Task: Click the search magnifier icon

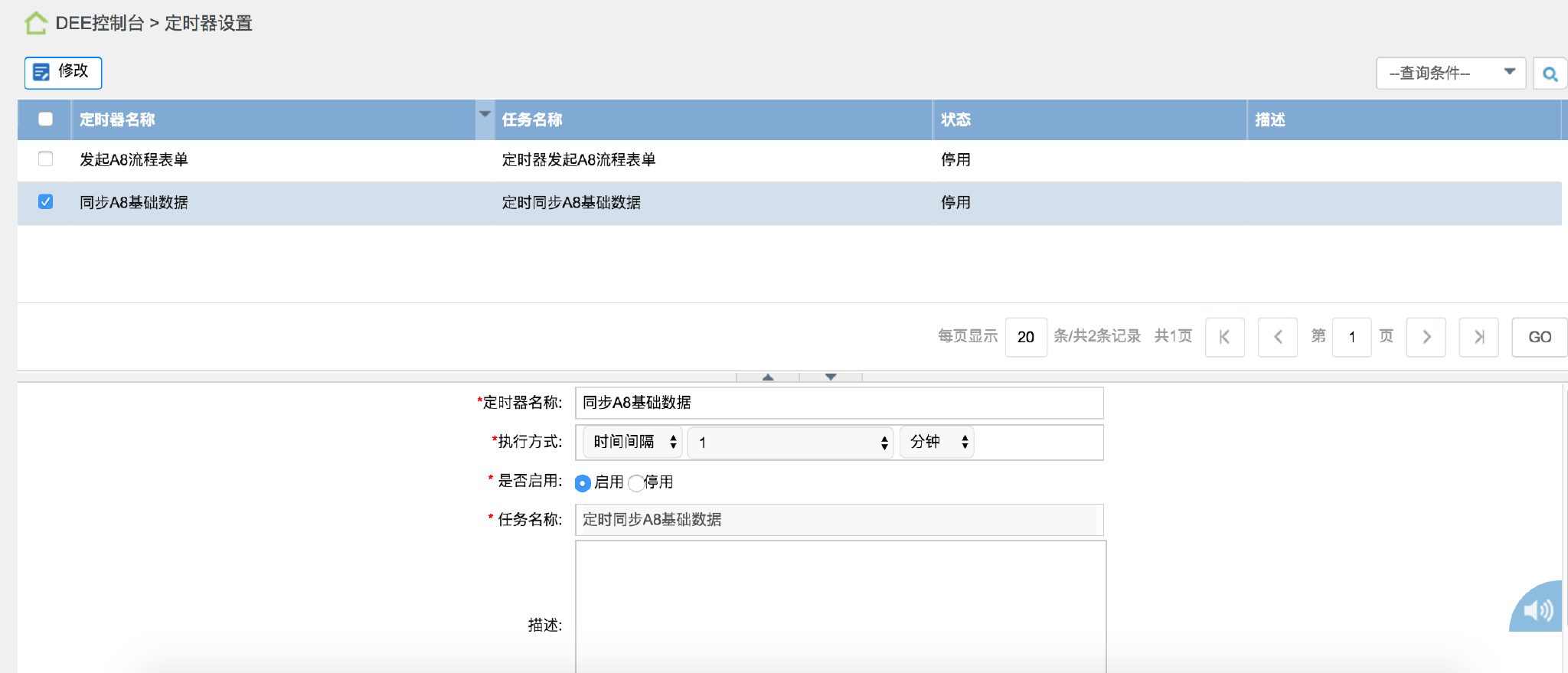Action: point(1550,74)
